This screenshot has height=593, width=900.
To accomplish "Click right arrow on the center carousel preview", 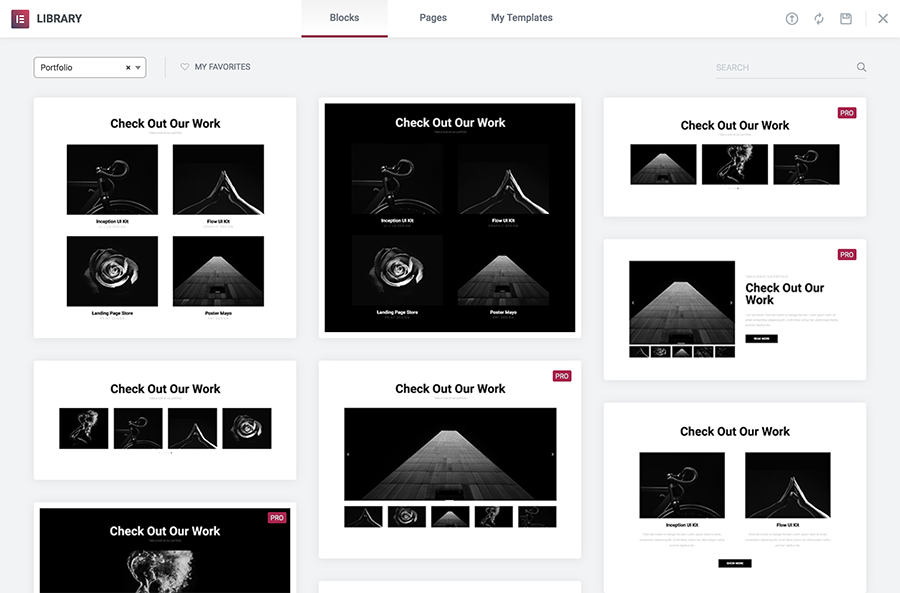I will tap(552, 454).
